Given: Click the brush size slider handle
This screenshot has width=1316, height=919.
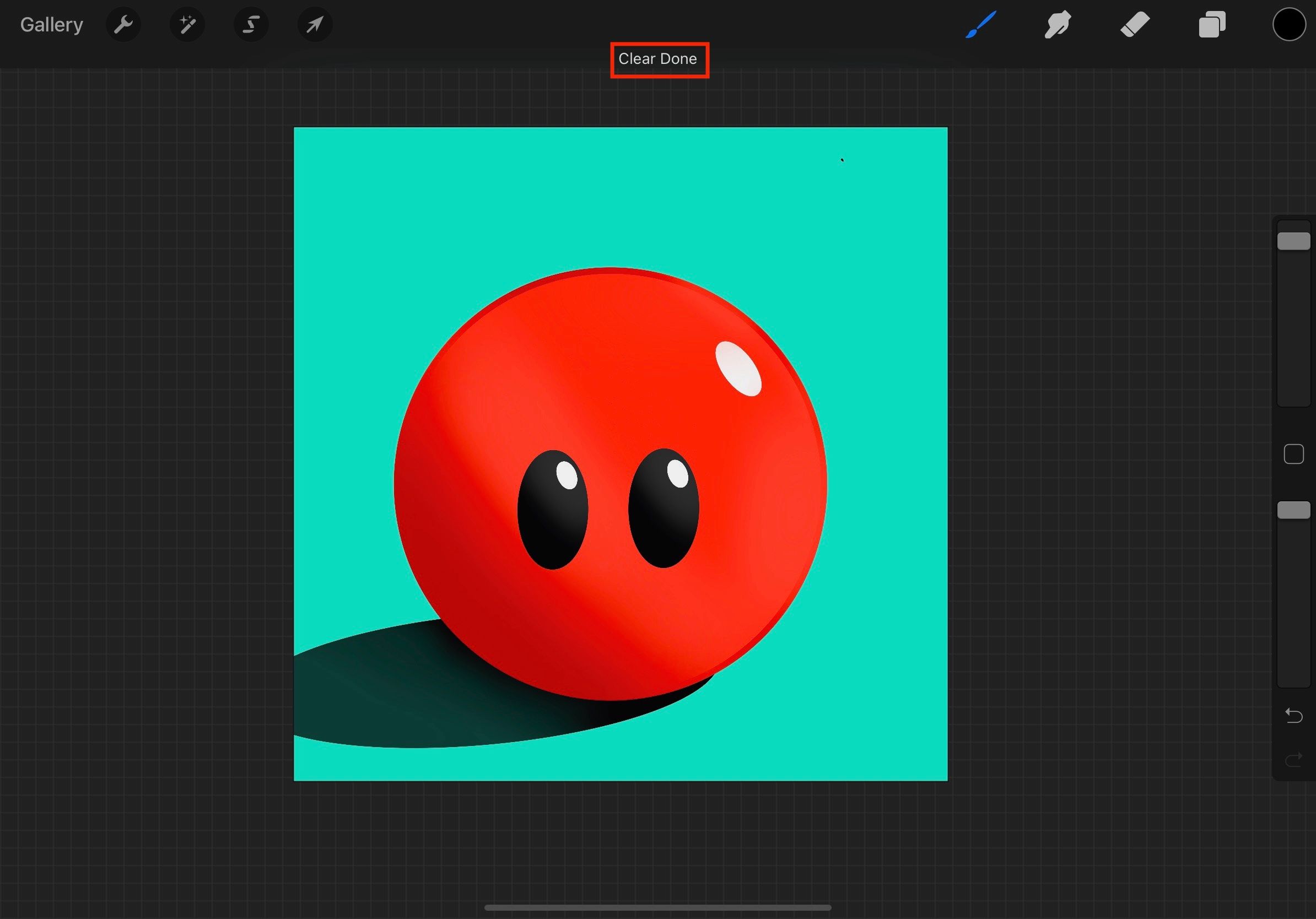Looking at the screenshot, I should 1293,241.
